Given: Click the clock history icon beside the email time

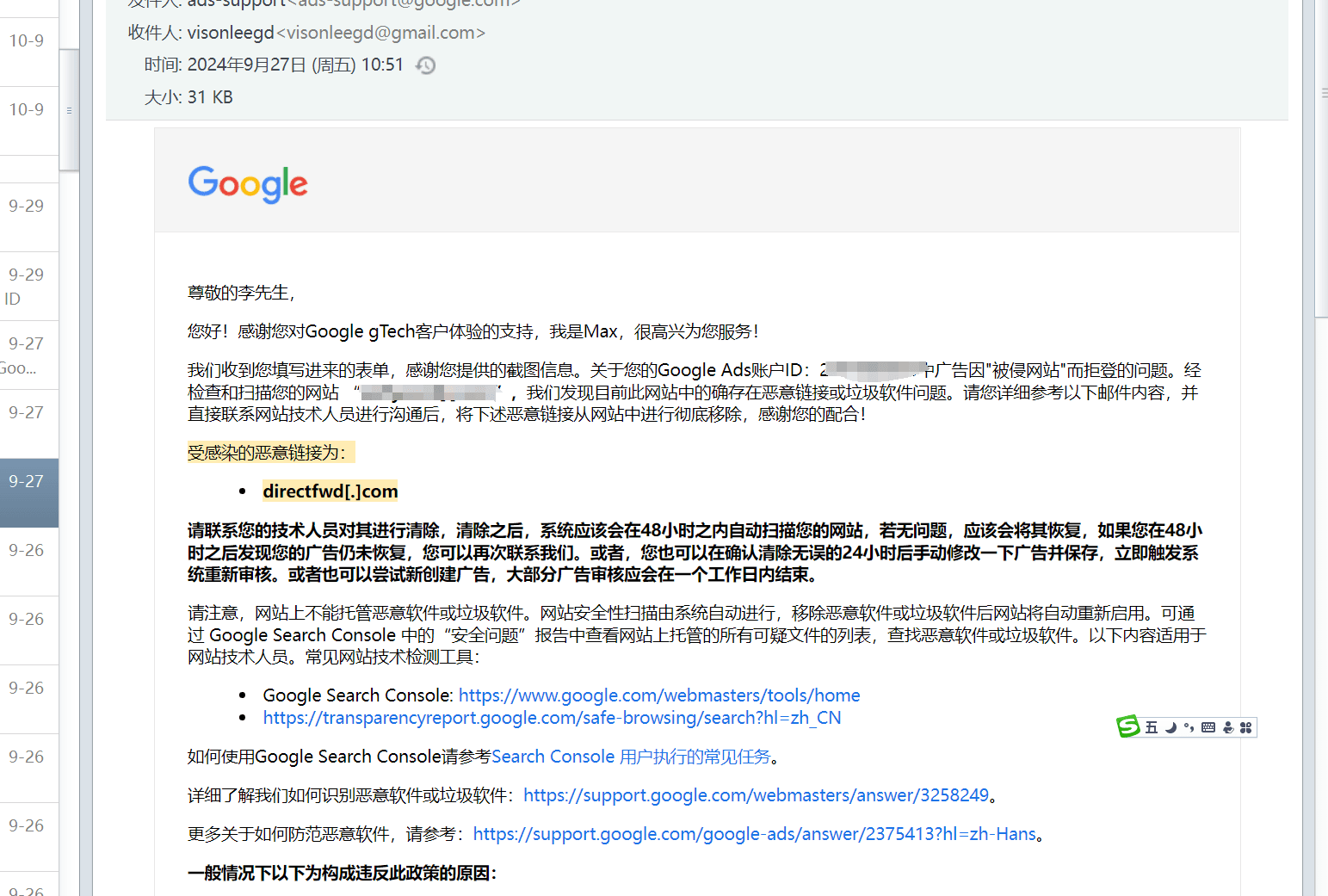Looking at the screenshot, I should tap(425, 65).
